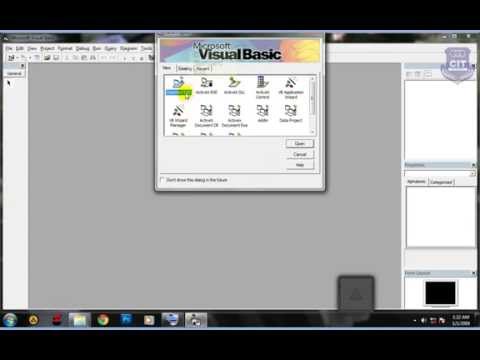Close the Properties panel
Image resolution: width=480 pixels, height=360 pixels.
point(473,165)
